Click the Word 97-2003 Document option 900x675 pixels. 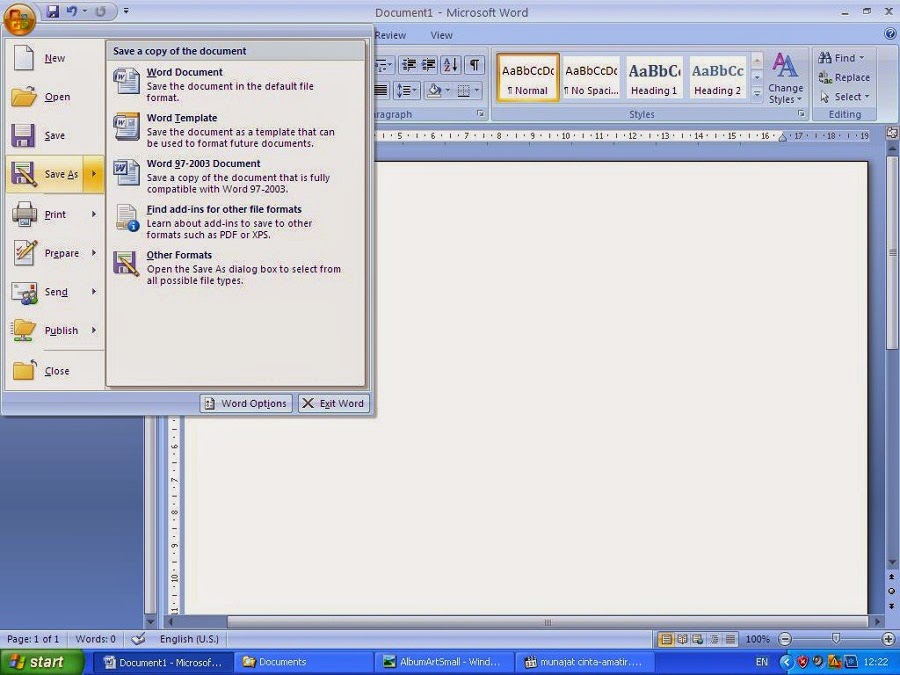pyautogui.click(x=235, y=176)
